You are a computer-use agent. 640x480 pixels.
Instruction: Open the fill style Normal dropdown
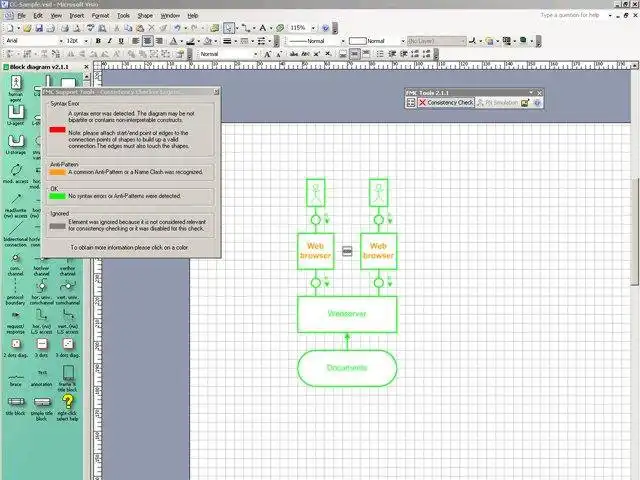(x=403, y=41)
